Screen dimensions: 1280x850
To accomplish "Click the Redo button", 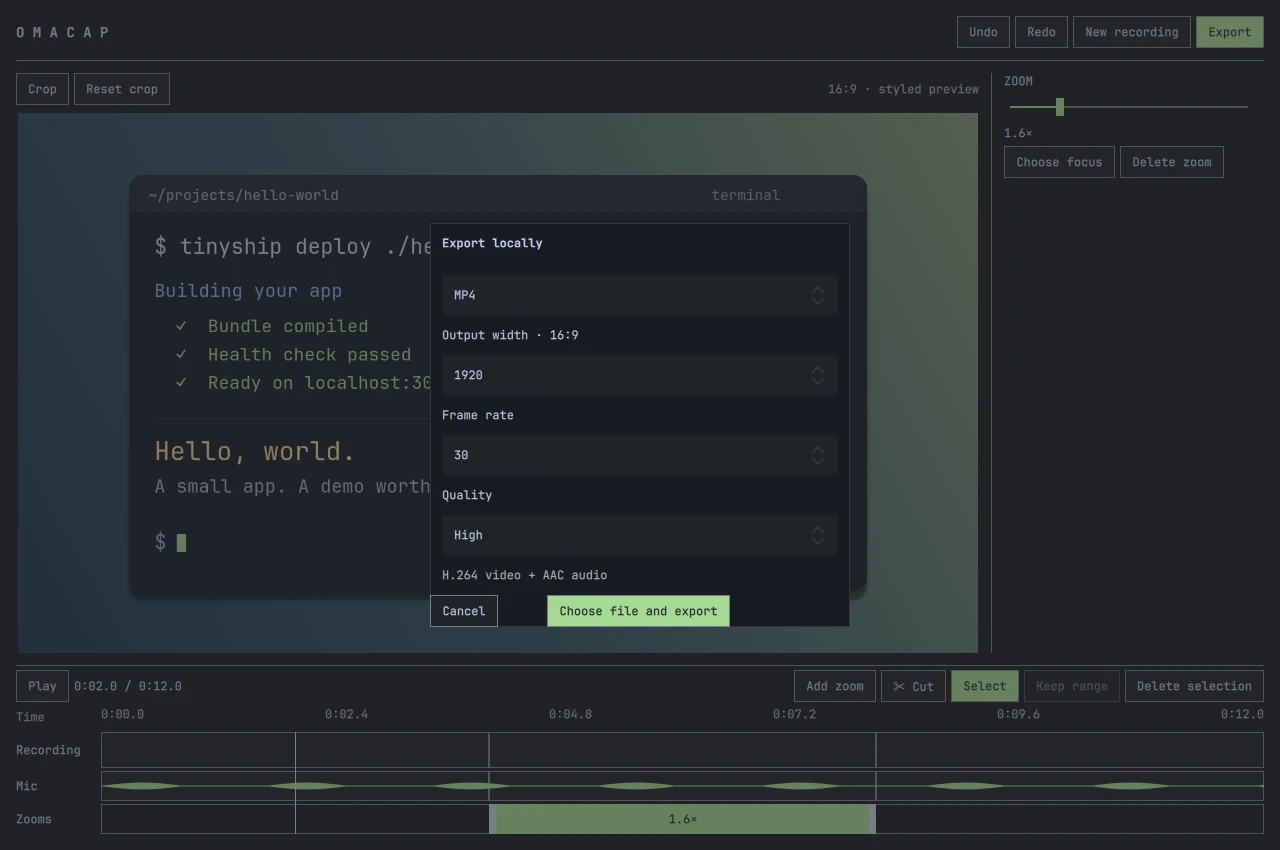I will click(x=1041, y=32).
